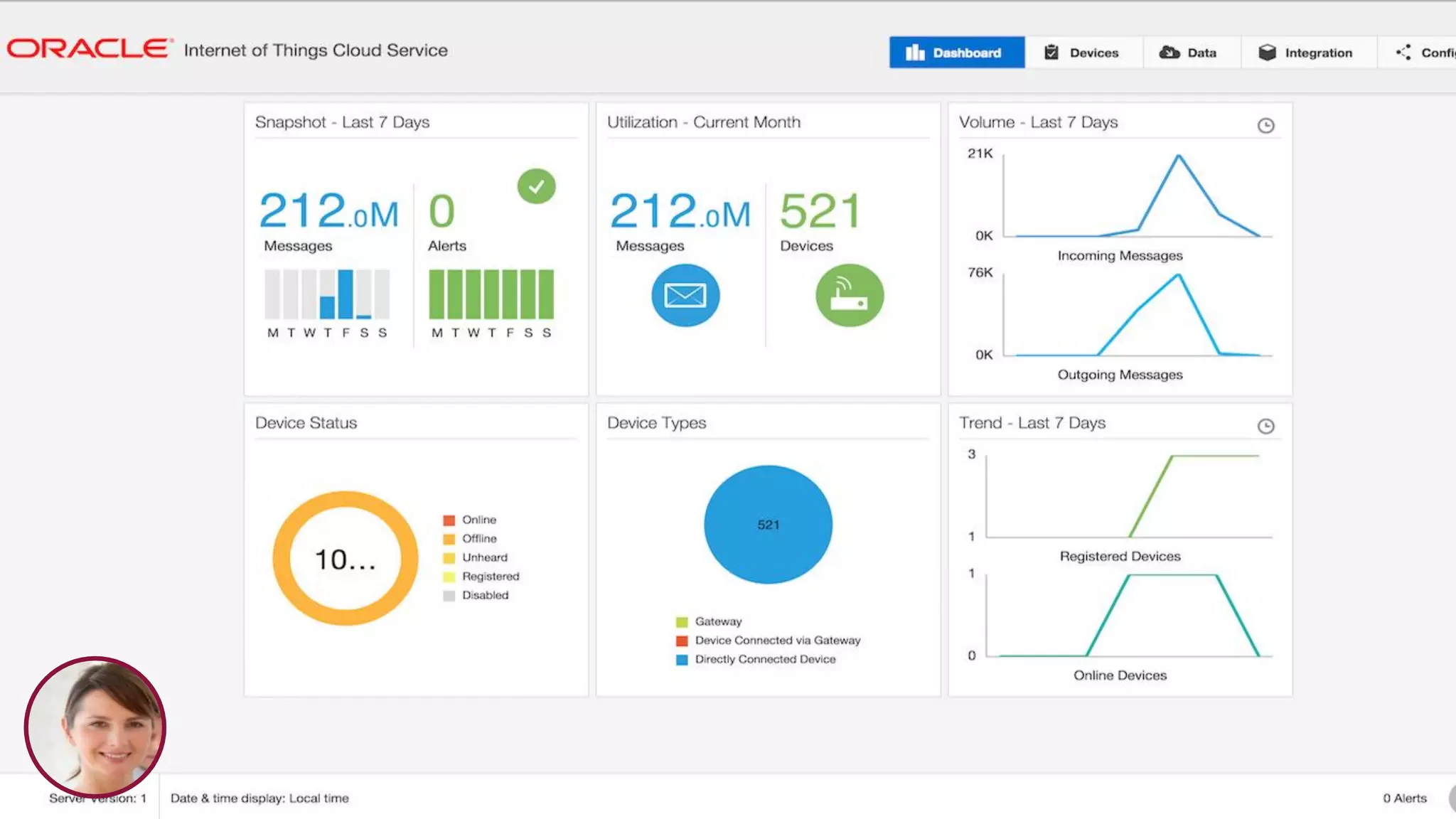
Task: Toggle Offline legend entry in Device Status
Action: coord(478,539)
